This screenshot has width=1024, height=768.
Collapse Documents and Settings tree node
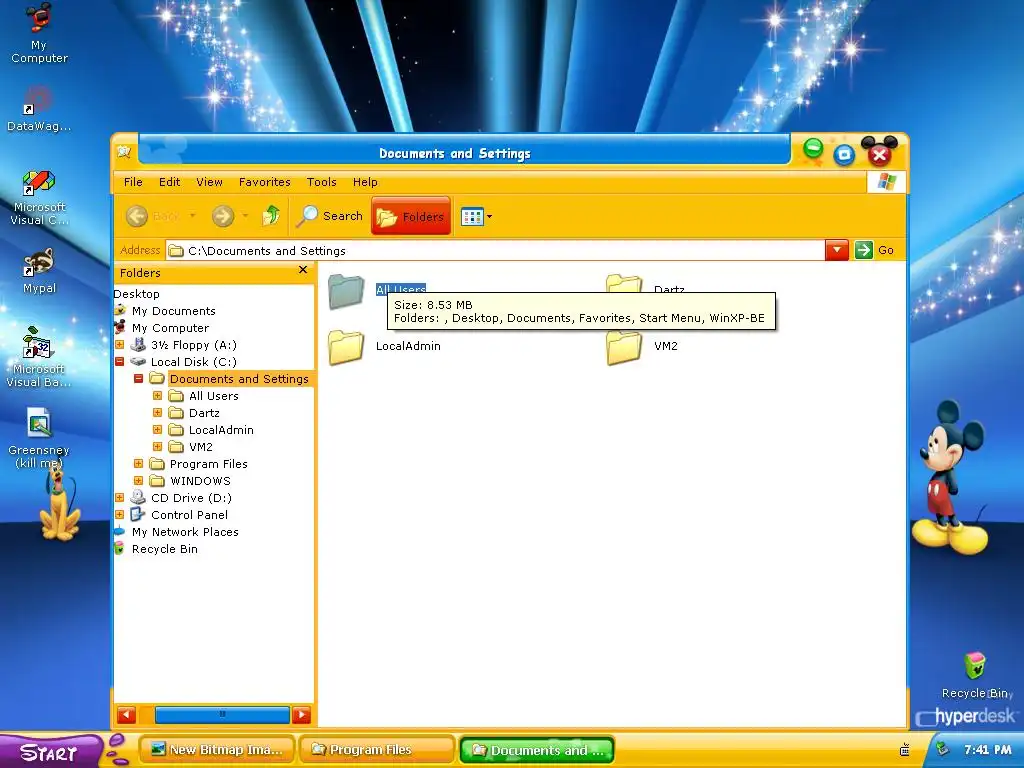click(x=138, y=378)
